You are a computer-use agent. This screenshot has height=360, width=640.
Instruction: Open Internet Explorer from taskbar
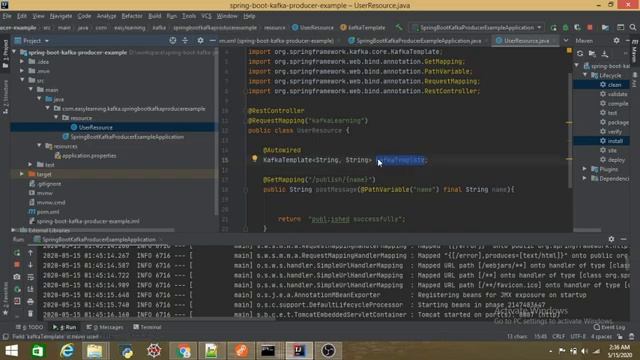point(67,351)
